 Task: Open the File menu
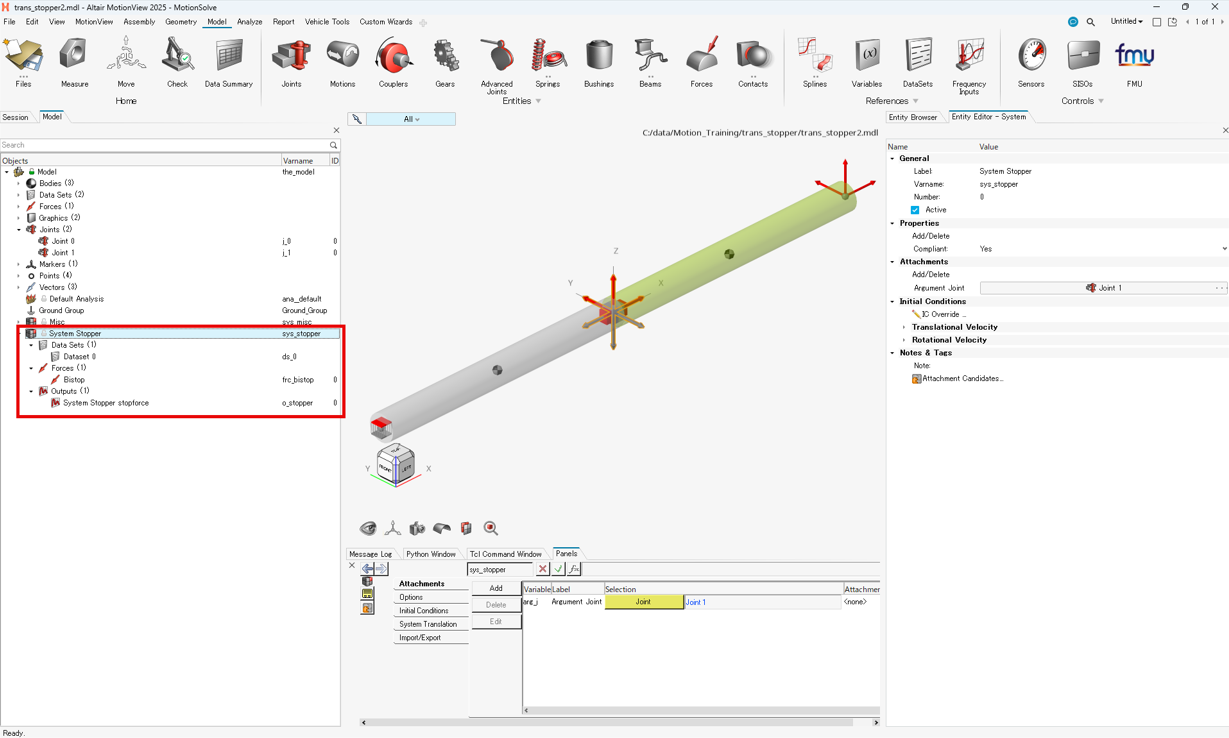[9, 22]
